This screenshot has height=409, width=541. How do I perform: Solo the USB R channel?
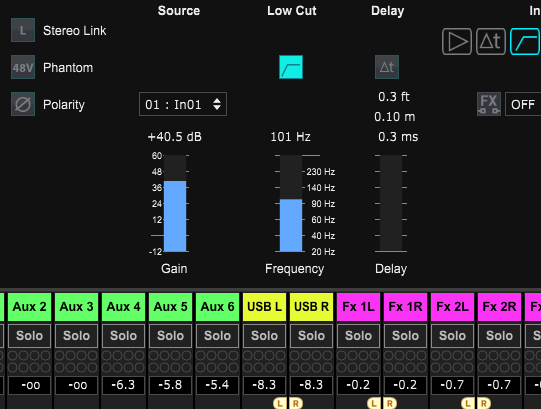311,335
